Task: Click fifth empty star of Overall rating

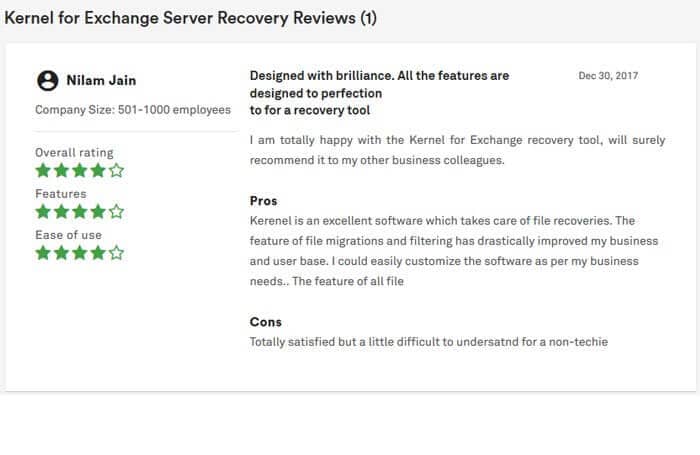Action: [x=117, y=171]
